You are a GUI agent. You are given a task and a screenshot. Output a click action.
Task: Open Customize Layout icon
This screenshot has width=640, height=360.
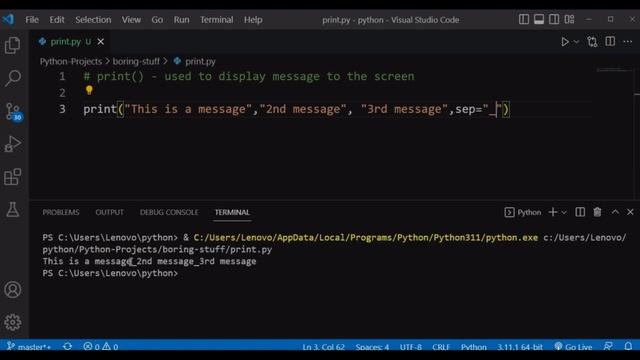[x=569, y=19]
